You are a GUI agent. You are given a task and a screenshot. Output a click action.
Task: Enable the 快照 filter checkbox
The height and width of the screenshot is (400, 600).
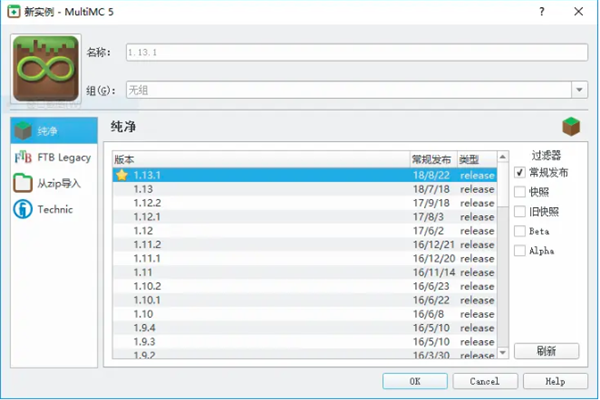pyautogui.click(x=519, y=191)
